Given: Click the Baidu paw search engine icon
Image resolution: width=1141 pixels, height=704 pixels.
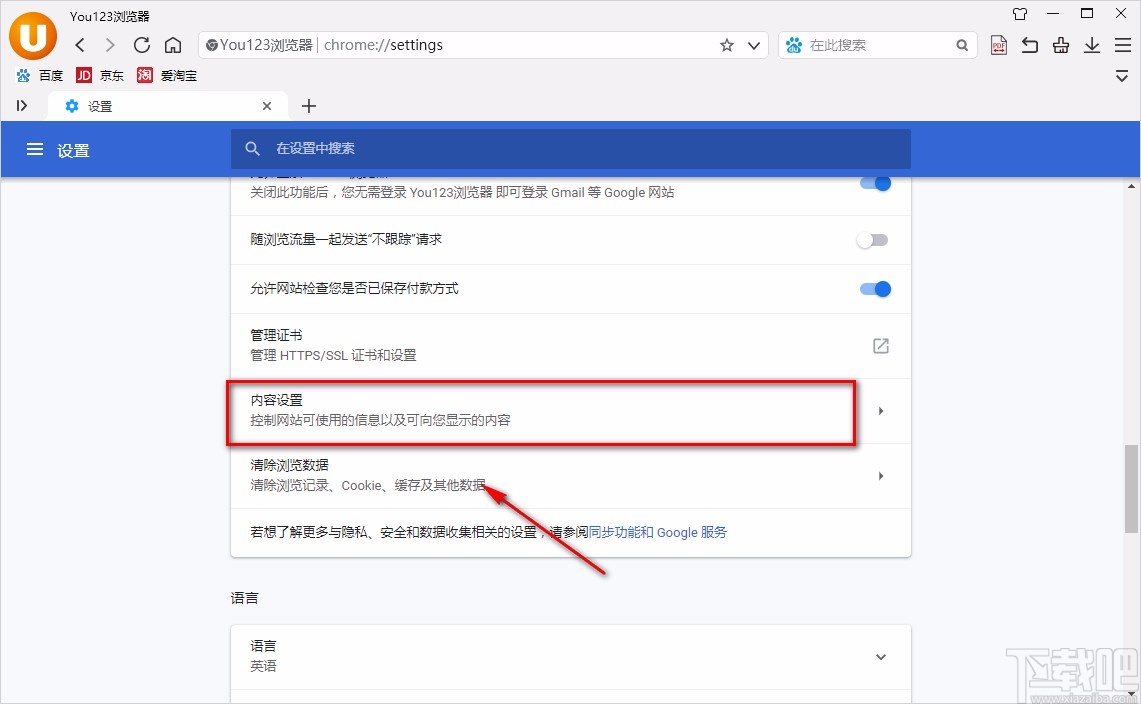Looking at the screenshot, I should point(794,45).
